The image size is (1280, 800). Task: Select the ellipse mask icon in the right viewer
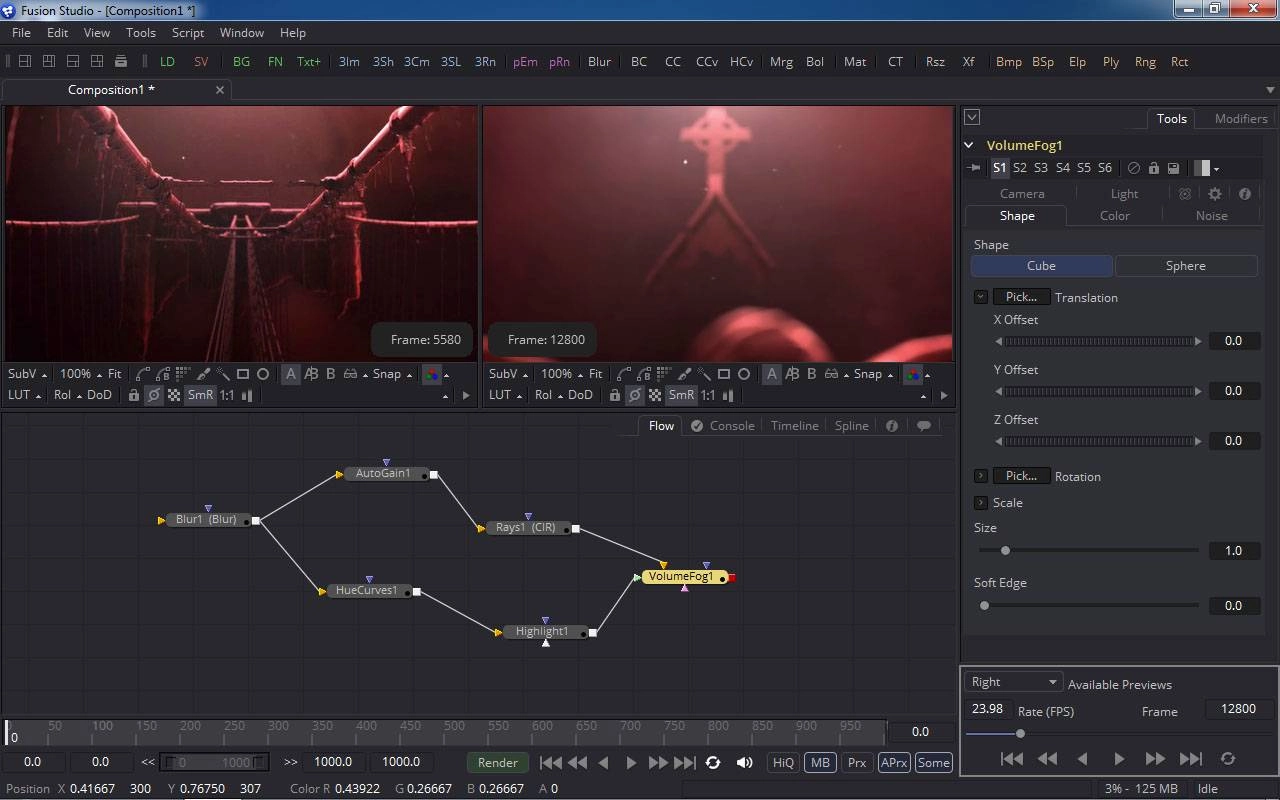[744, 374]
